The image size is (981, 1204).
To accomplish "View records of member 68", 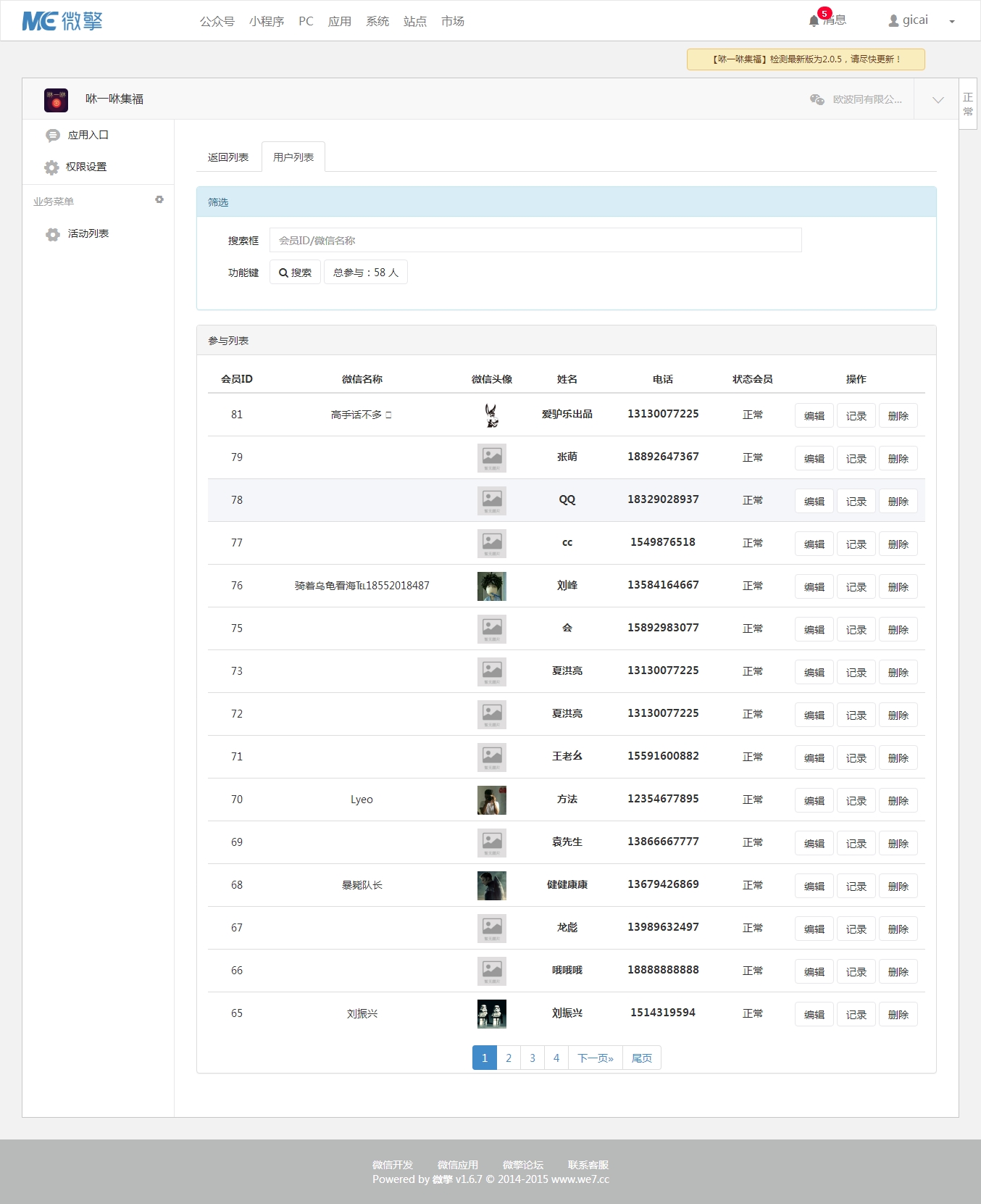I will pos(856,887).
